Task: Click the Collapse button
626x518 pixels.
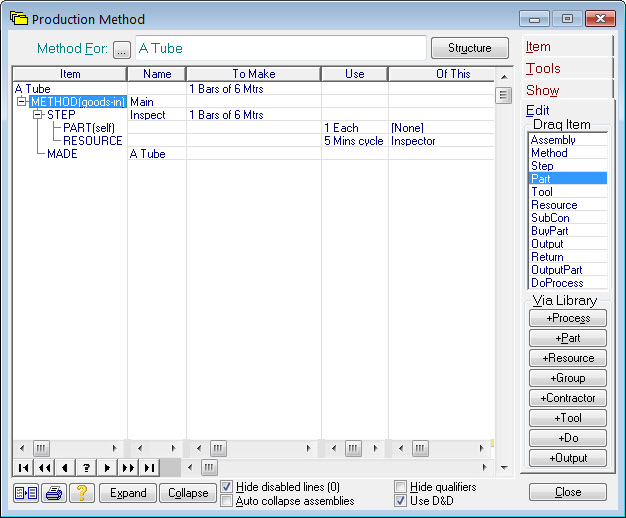Action: (188, 493)
